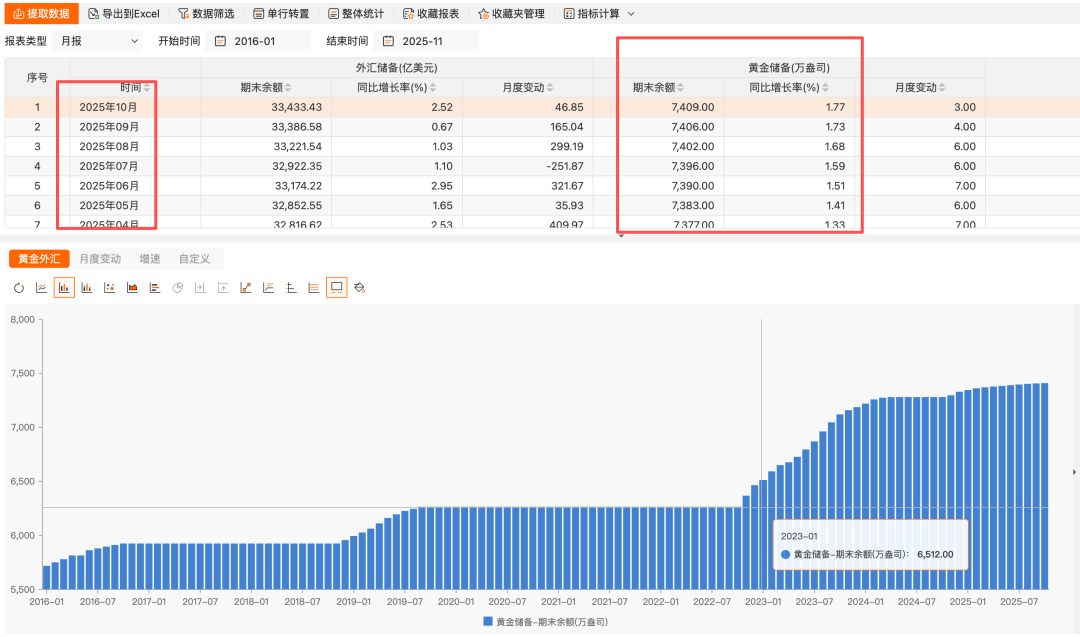Click the reset/refresh chart icon
1080x637 pixels.
19,288
